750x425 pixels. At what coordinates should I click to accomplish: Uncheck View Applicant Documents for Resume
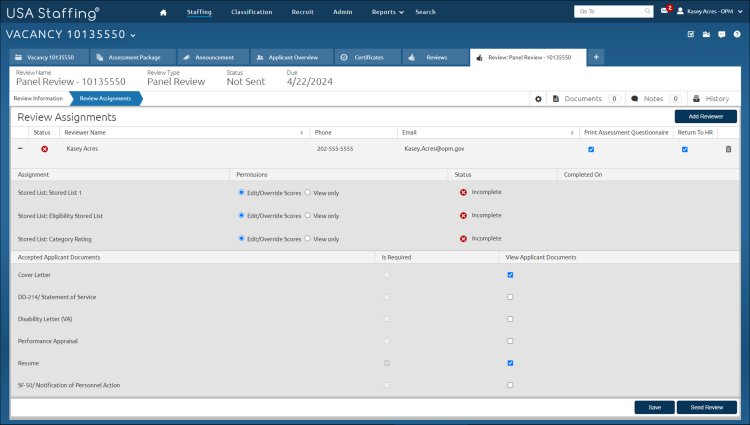(510, 363)
